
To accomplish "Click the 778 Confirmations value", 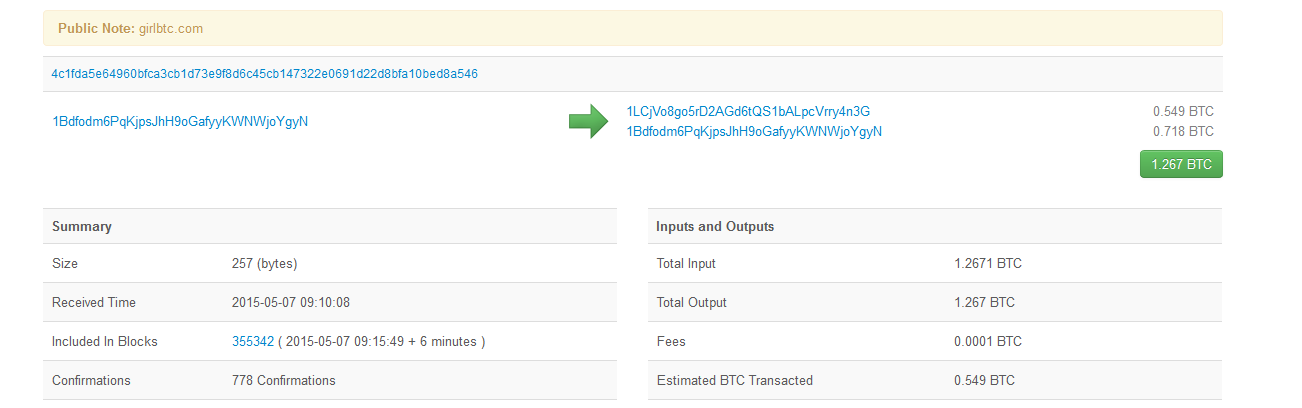I will tap(284, 380).
